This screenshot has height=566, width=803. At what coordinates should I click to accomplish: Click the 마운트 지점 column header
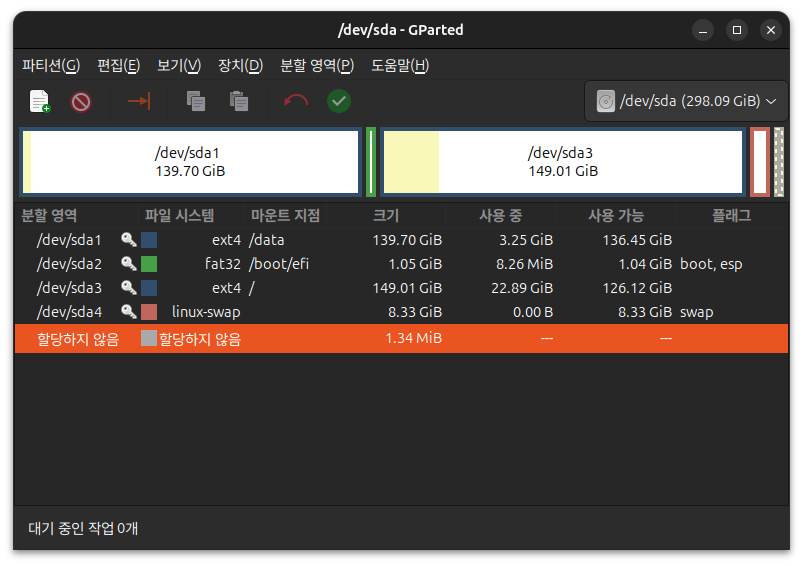point(285,215)
